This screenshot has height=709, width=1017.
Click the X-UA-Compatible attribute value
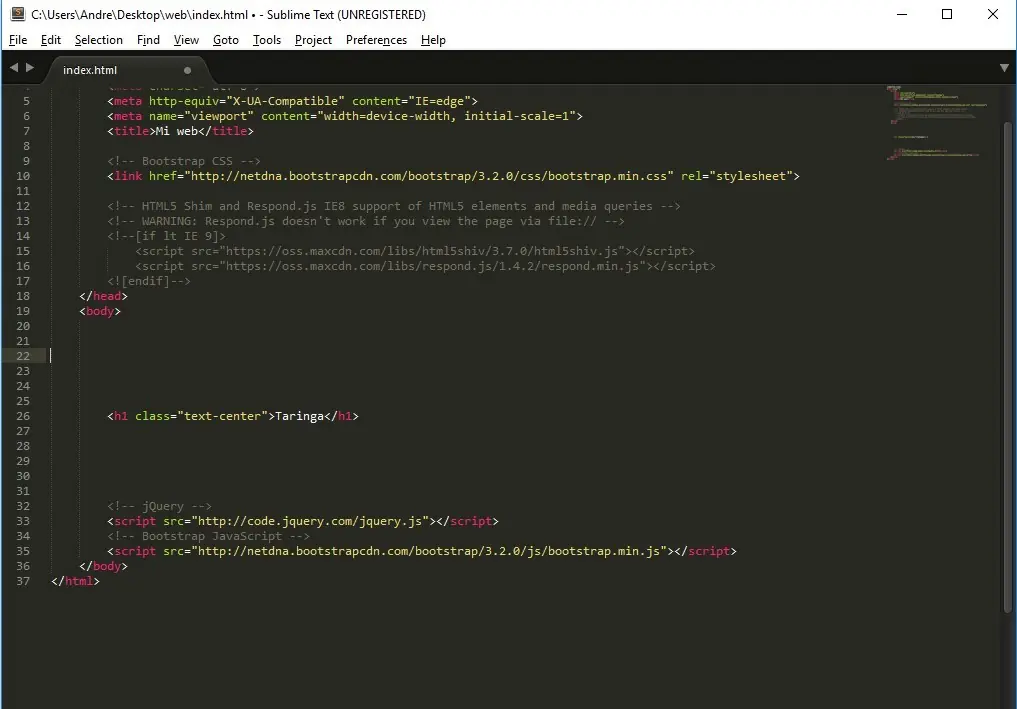[x=285, y=101]
